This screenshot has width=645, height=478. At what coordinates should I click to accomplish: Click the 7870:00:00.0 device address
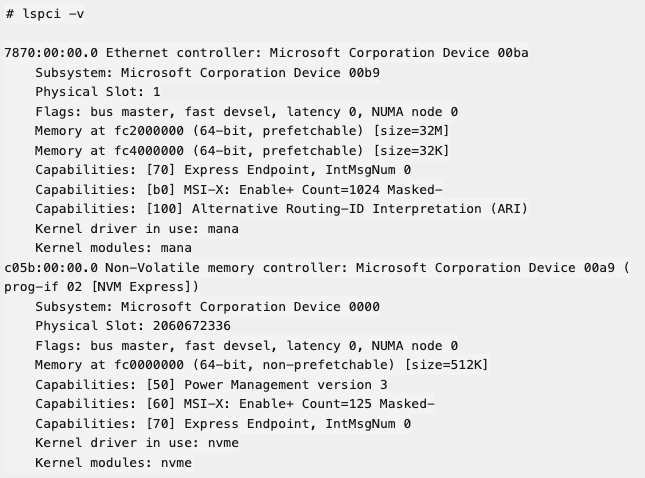[x=51, y=53]
